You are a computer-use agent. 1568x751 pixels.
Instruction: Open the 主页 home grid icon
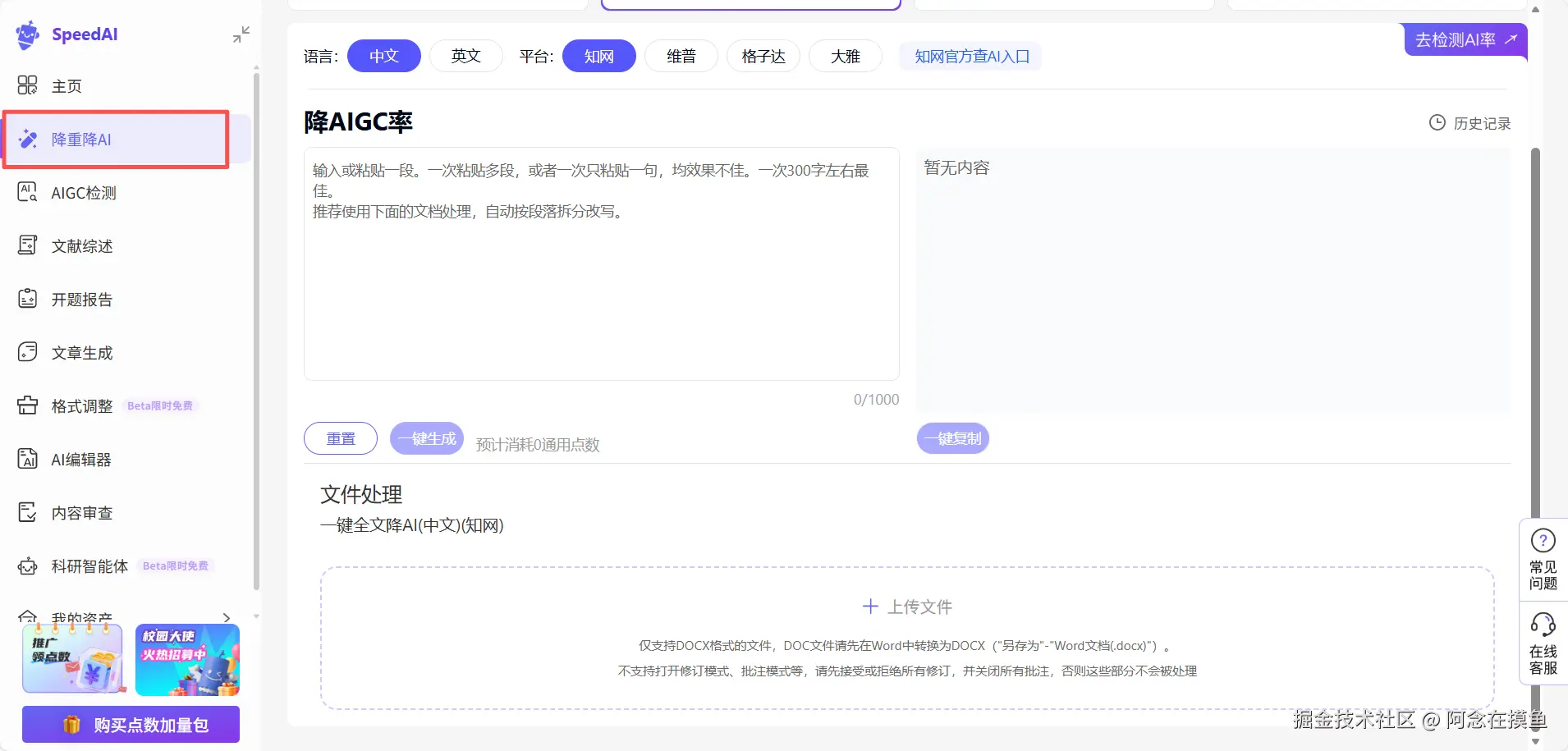[x=28, y=85]
